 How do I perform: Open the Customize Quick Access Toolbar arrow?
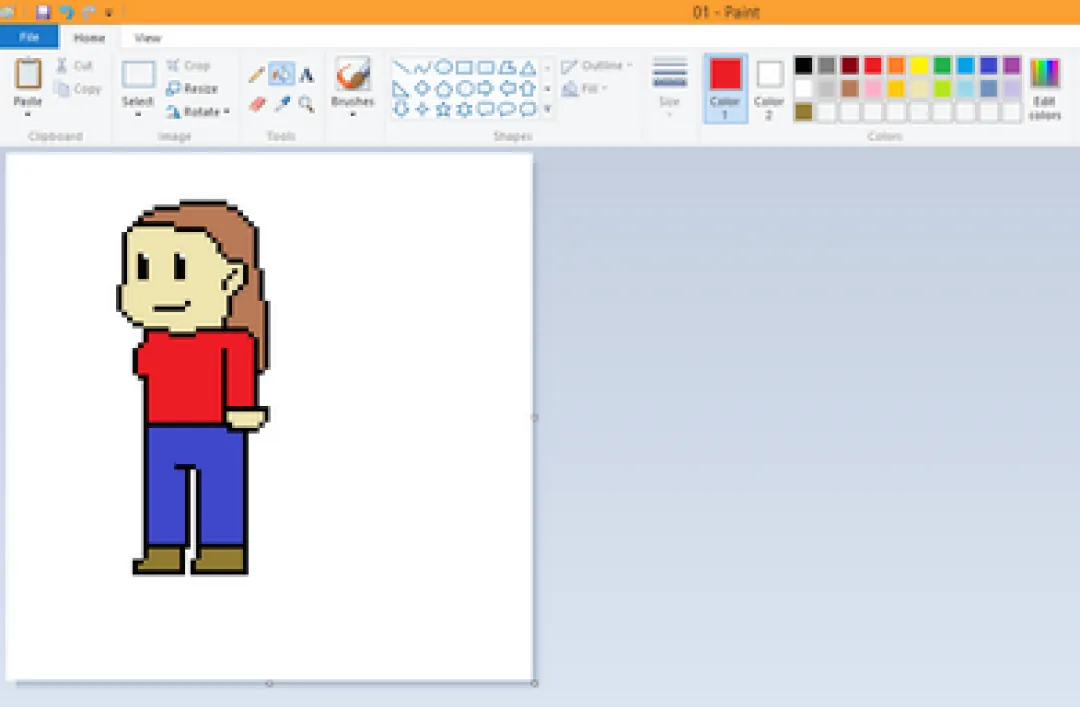[108, 12]
